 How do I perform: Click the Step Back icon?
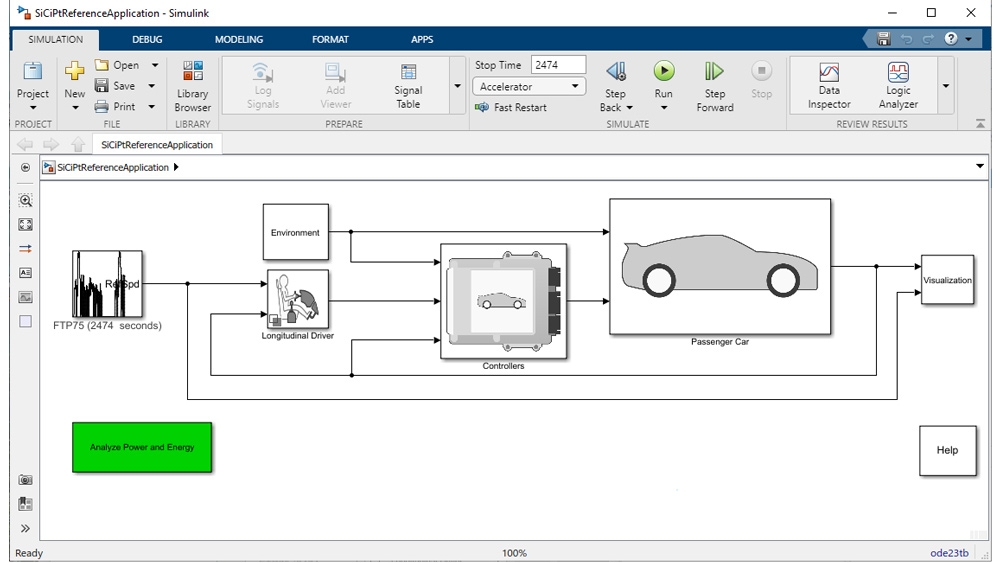coord(616,72)
